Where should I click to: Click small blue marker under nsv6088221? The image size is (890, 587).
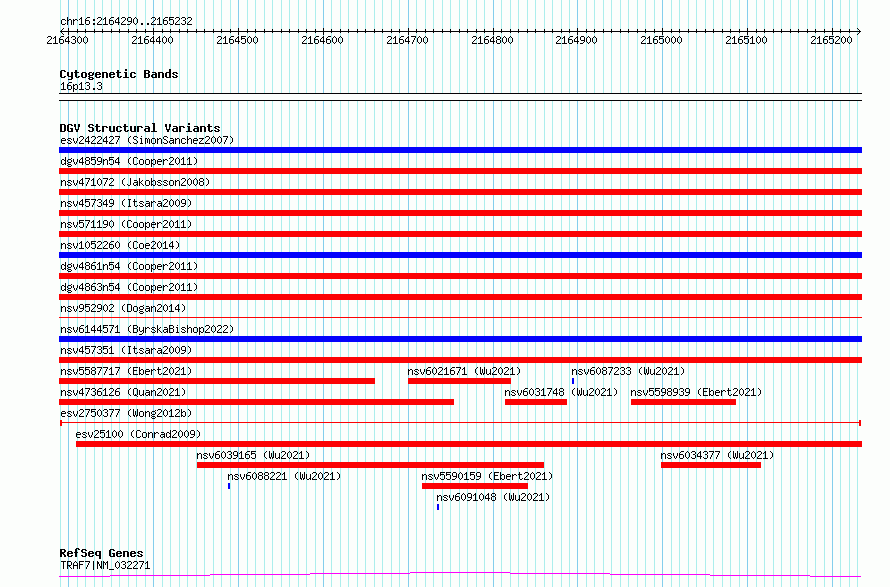tap(229, 486)
